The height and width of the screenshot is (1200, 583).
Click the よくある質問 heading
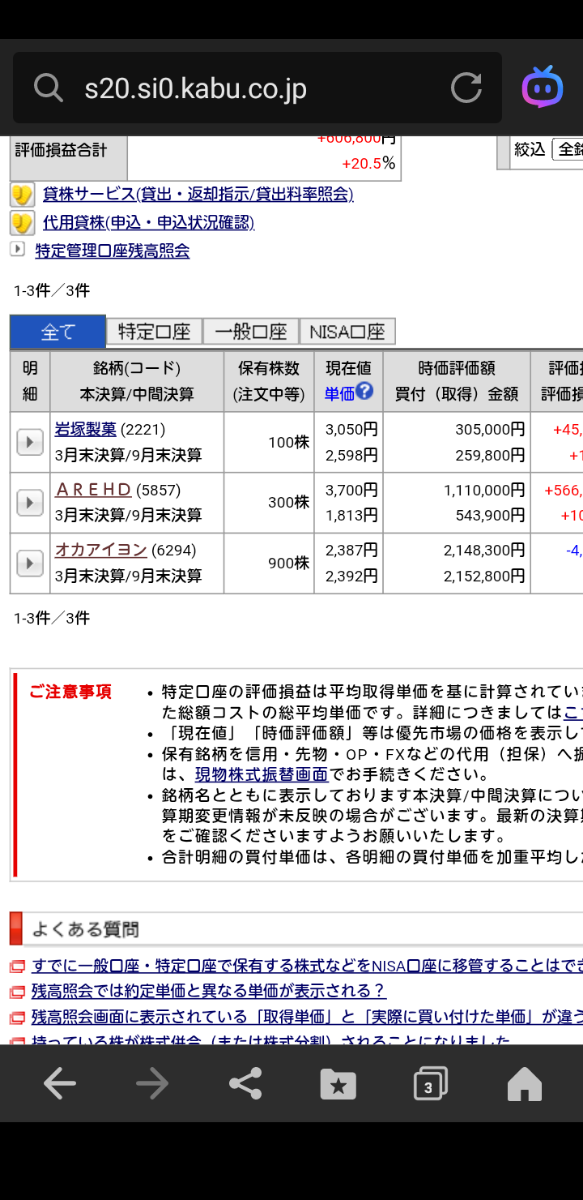[x=85, y=929]
